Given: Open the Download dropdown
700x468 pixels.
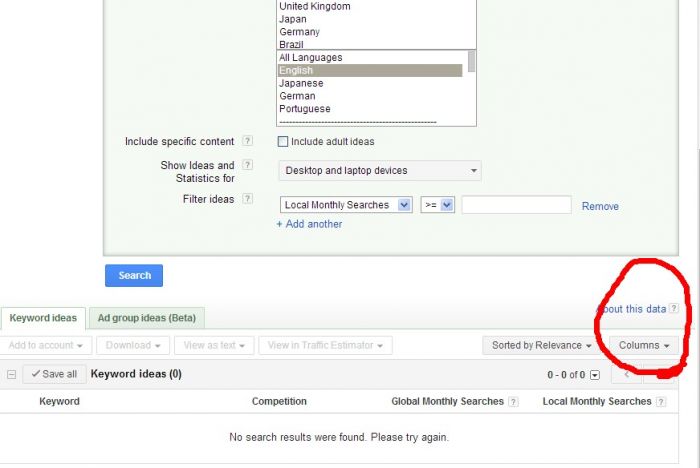Looking at the screenshot, I should click(x=133, y=346).
